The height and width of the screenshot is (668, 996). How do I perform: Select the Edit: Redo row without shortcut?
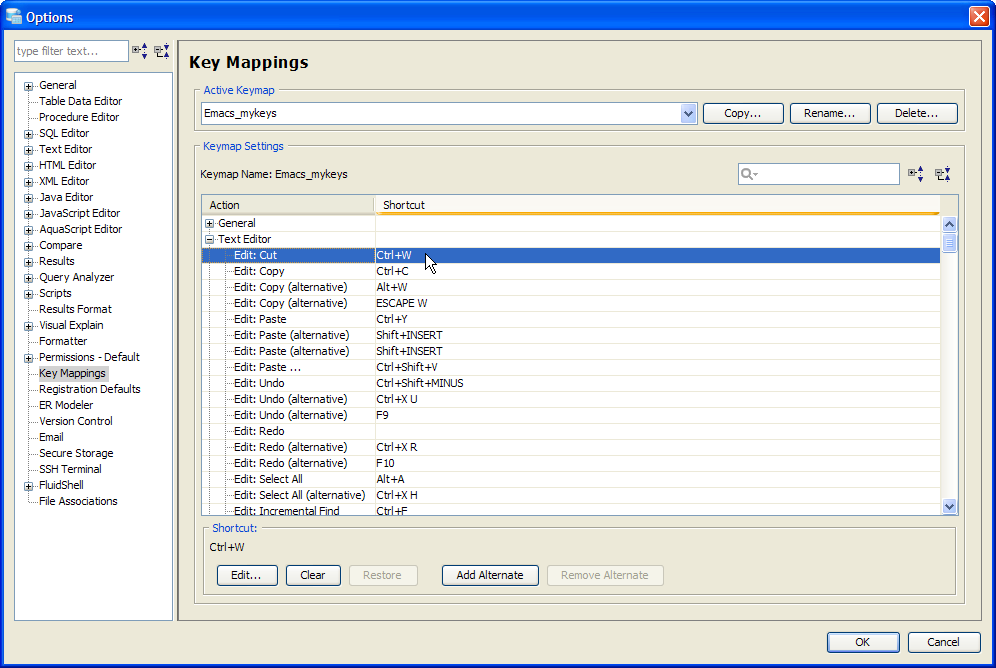pos(570,431)
